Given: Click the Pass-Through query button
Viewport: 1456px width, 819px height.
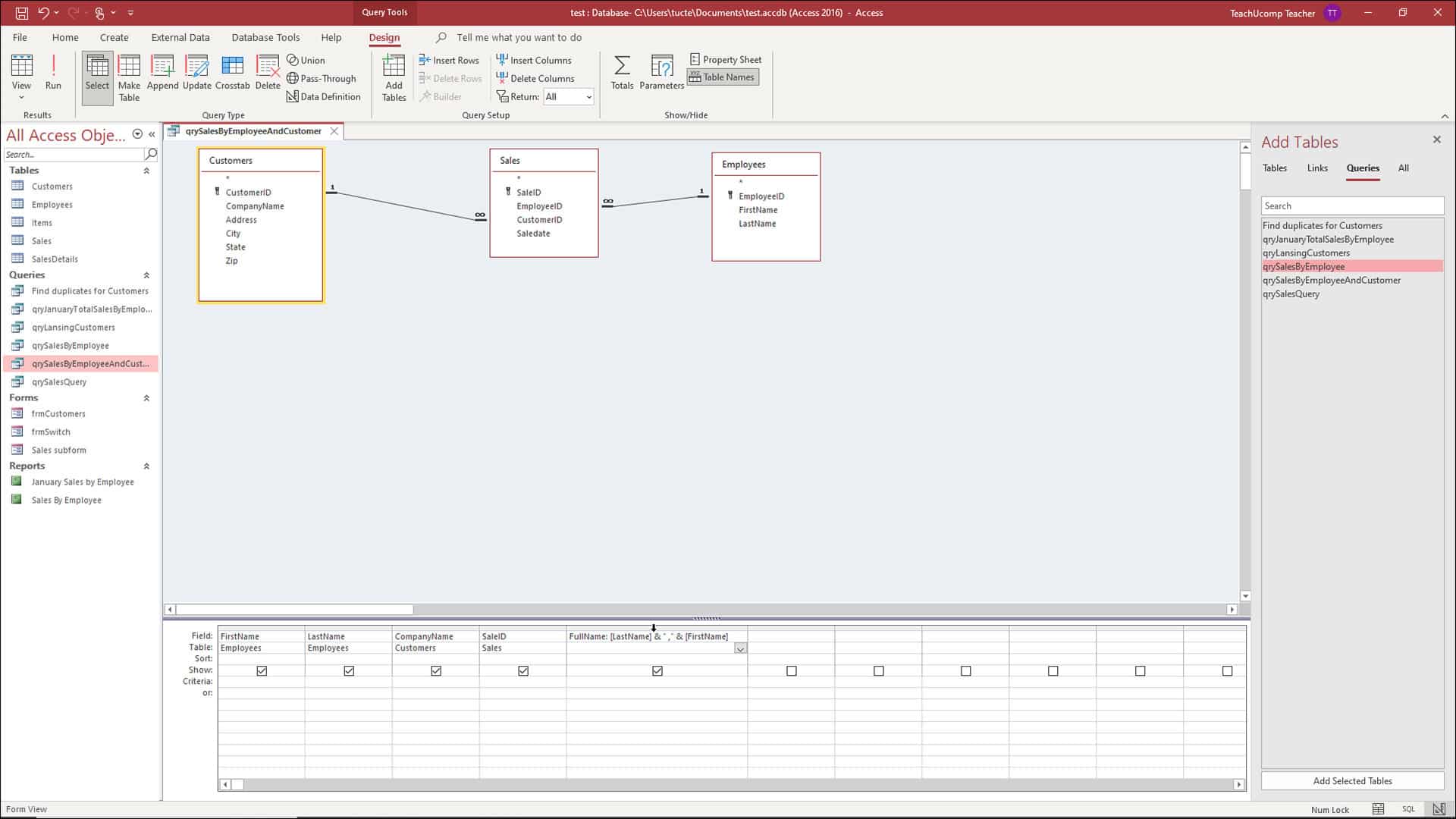Looking at the screenshot, I should click(321, 78).
